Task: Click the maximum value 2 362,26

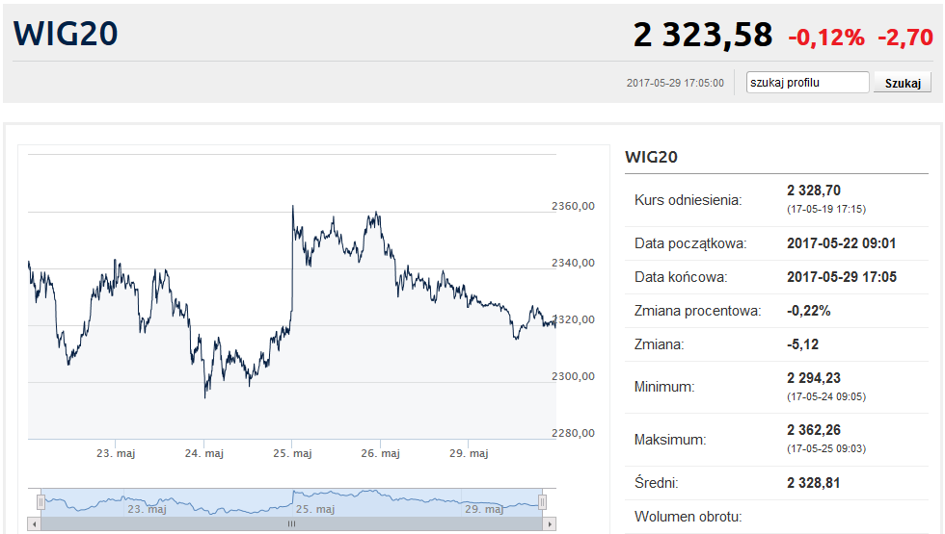Action: (x=814, y=430)
